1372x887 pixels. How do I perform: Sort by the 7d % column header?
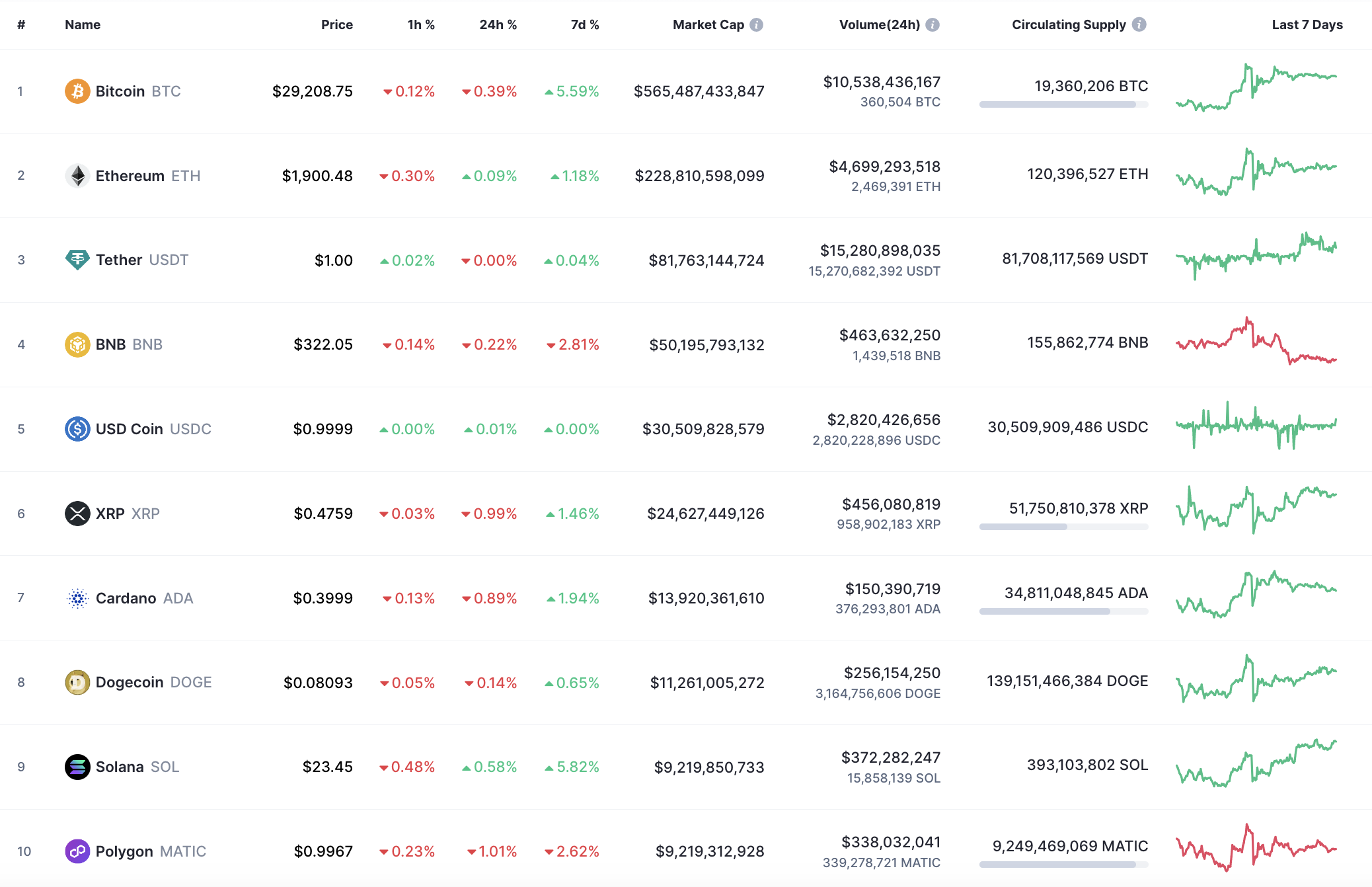(585, 24)
